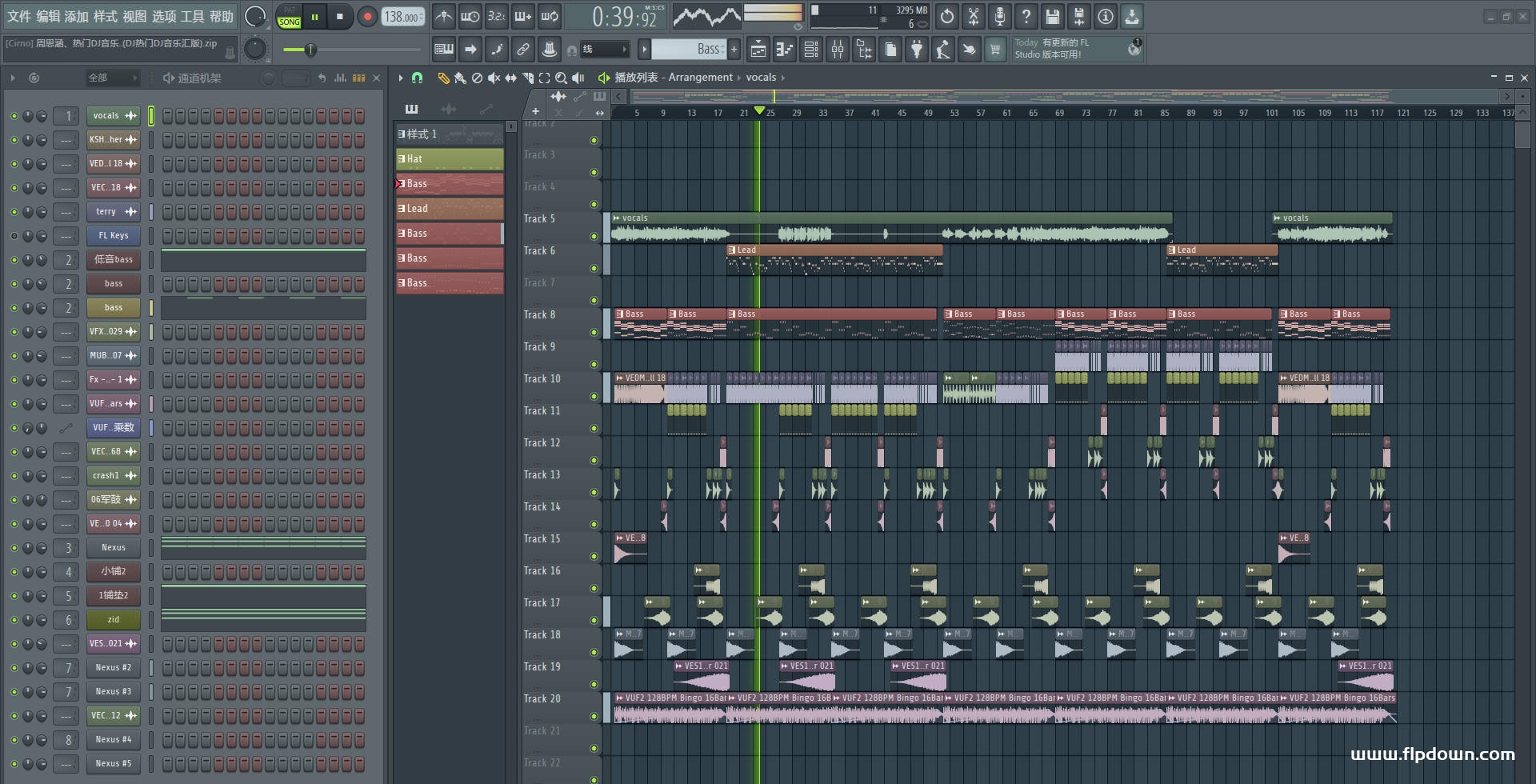Screen dimensions: 1536x784
Task: Select the delete tool in playlist
Action: pos(477,78)
